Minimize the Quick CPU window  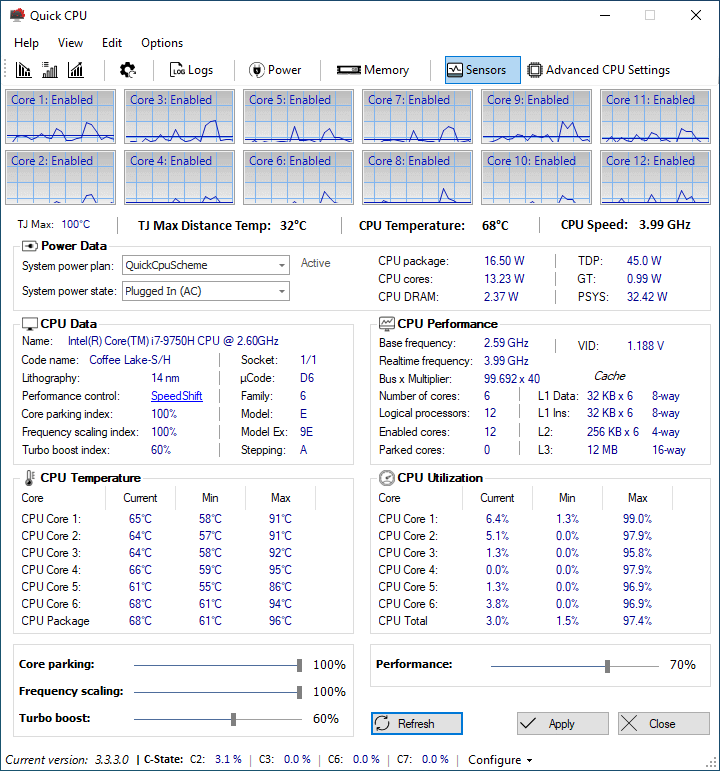click(605, 15)
